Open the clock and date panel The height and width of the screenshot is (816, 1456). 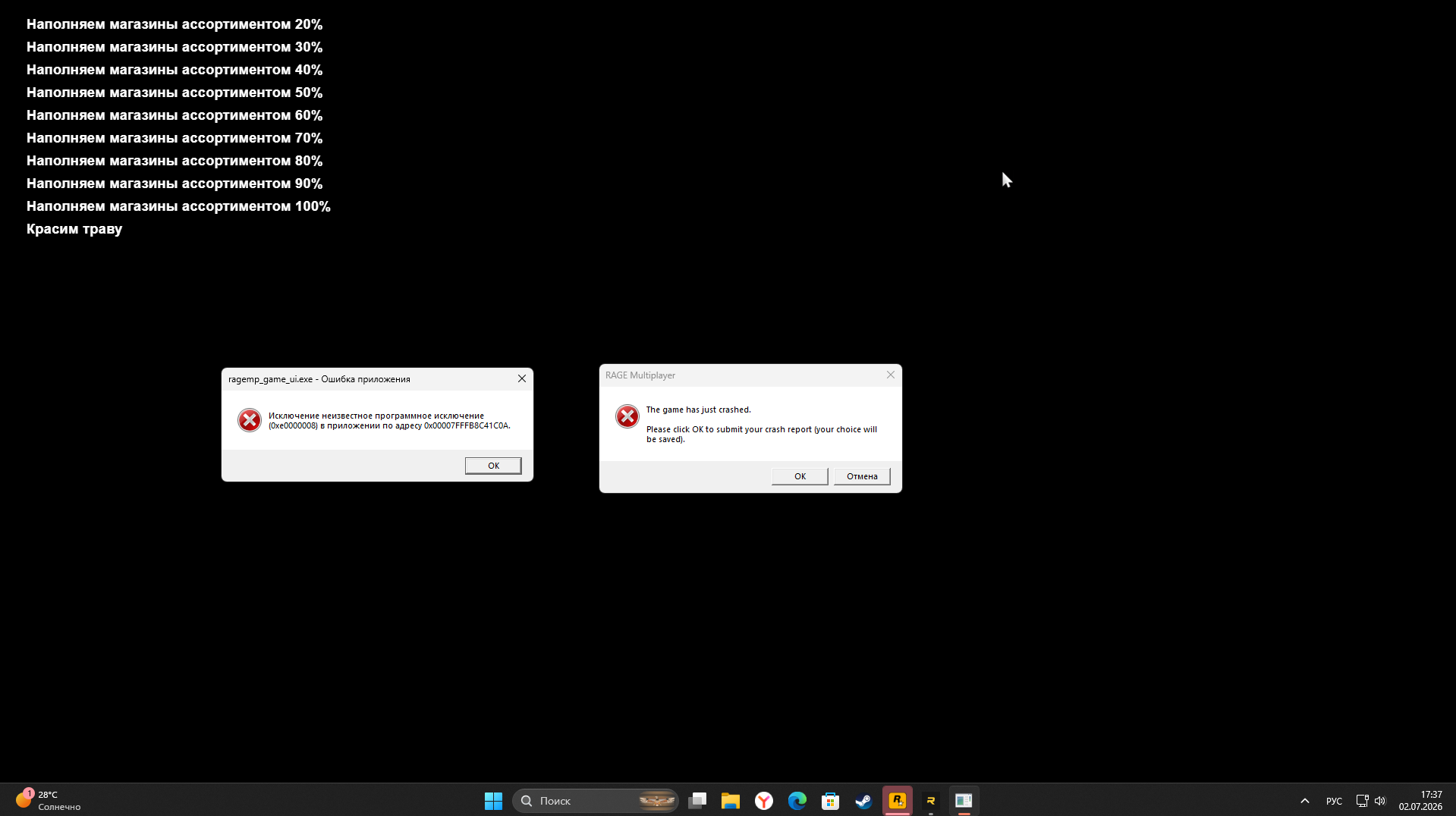point(1420,801)
